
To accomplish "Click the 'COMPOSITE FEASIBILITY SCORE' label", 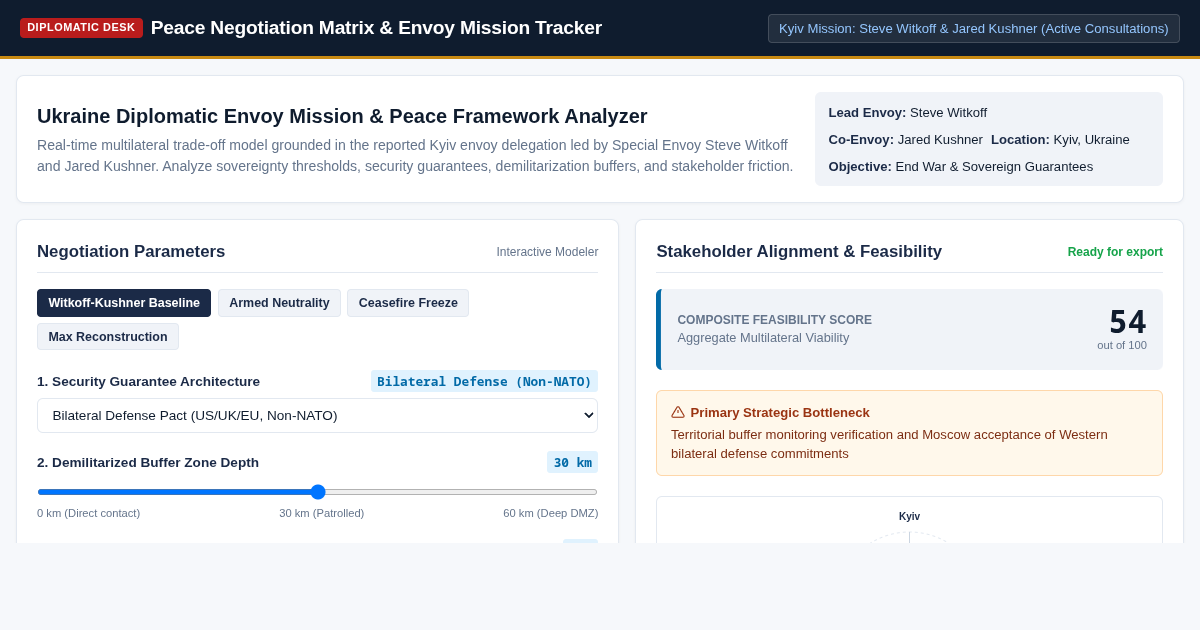I will click(774, 320).
